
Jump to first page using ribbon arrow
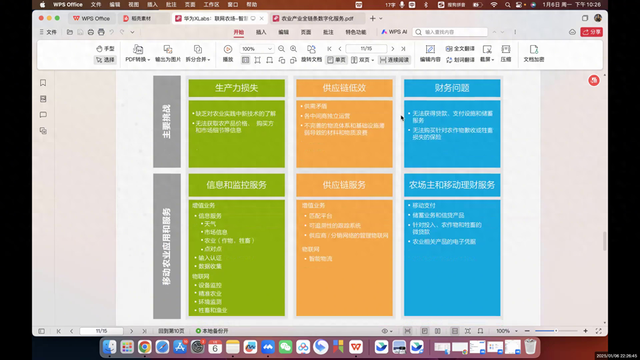point(329,49)
